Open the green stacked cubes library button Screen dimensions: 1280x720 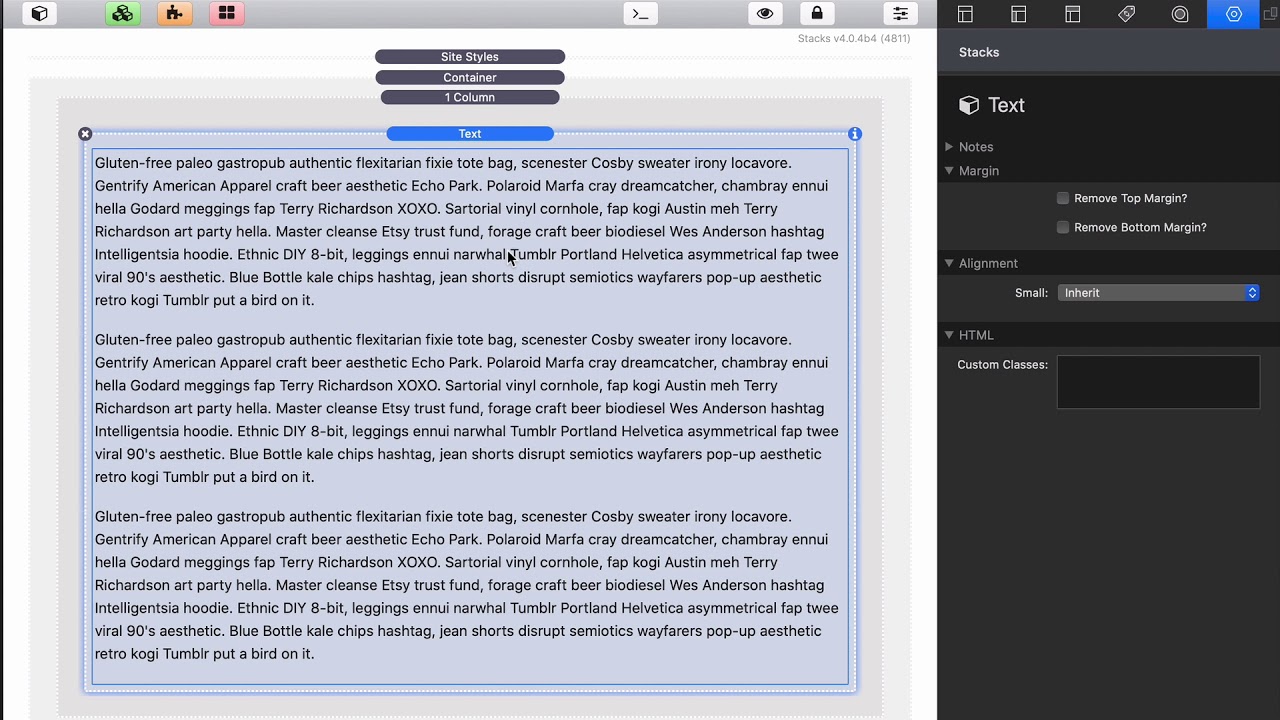(123, 13)
